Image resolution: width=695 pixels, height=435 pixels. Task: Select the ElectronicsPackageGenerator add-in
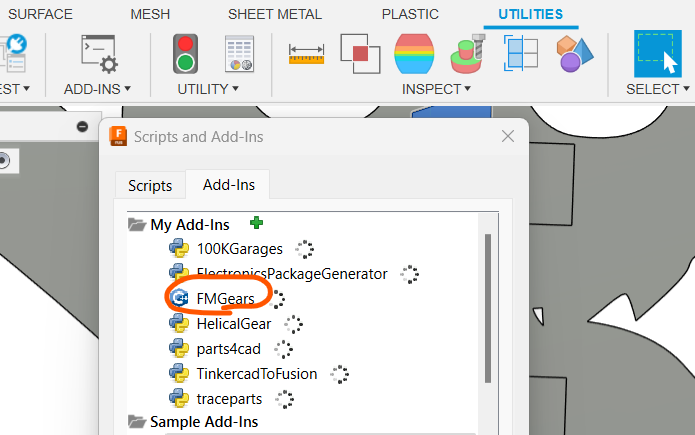(292, 274)
